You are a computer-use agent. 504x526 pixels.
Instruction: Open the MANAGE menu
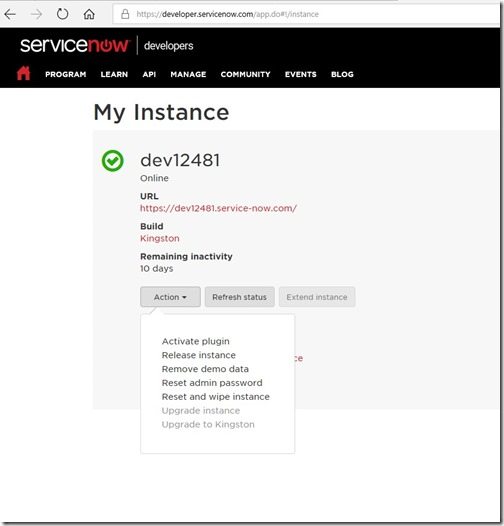click(188, 74)
